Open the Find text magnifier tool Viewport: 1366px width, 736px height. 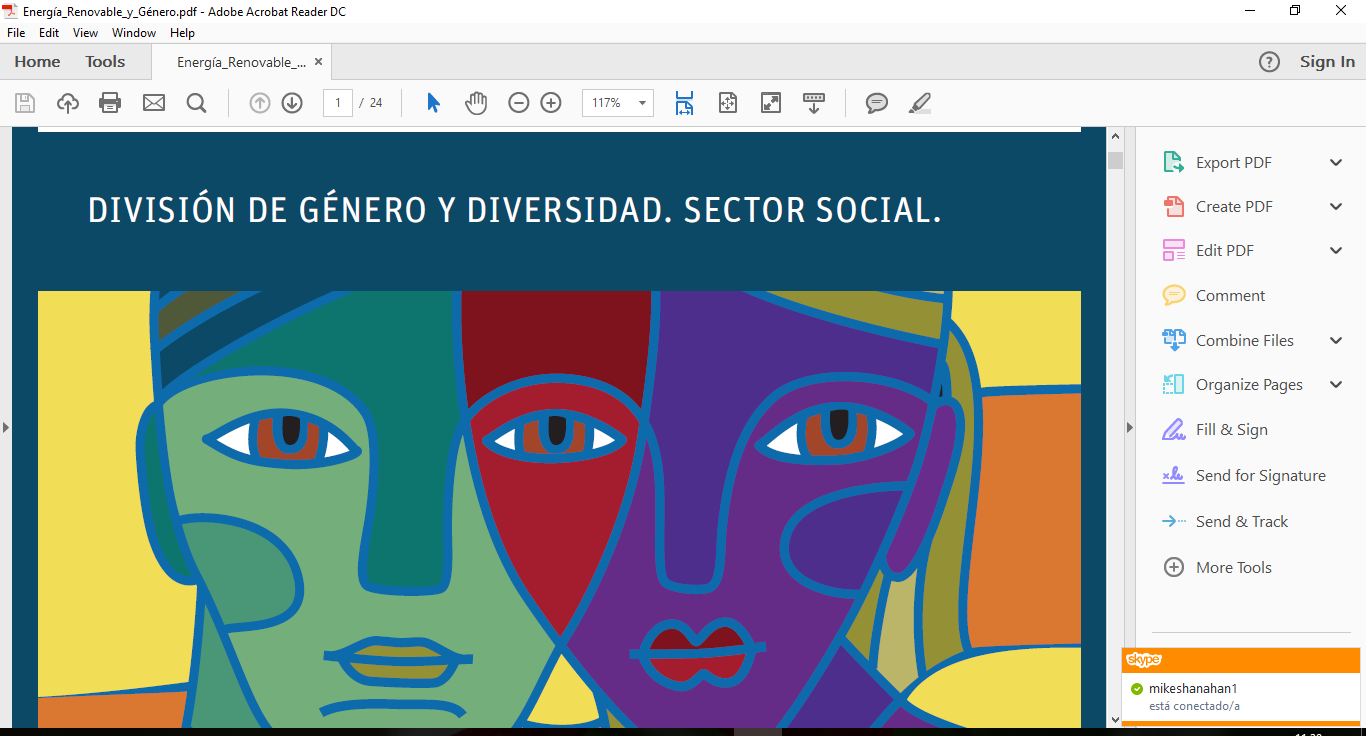pos(196,102)
